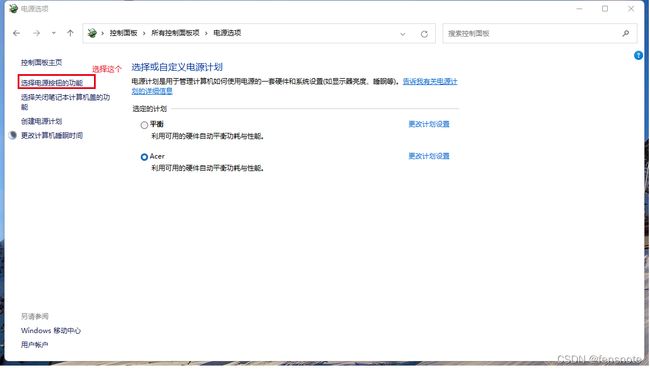
Task: Change plan settings for 平衡
Action: [x=429, y=124]
